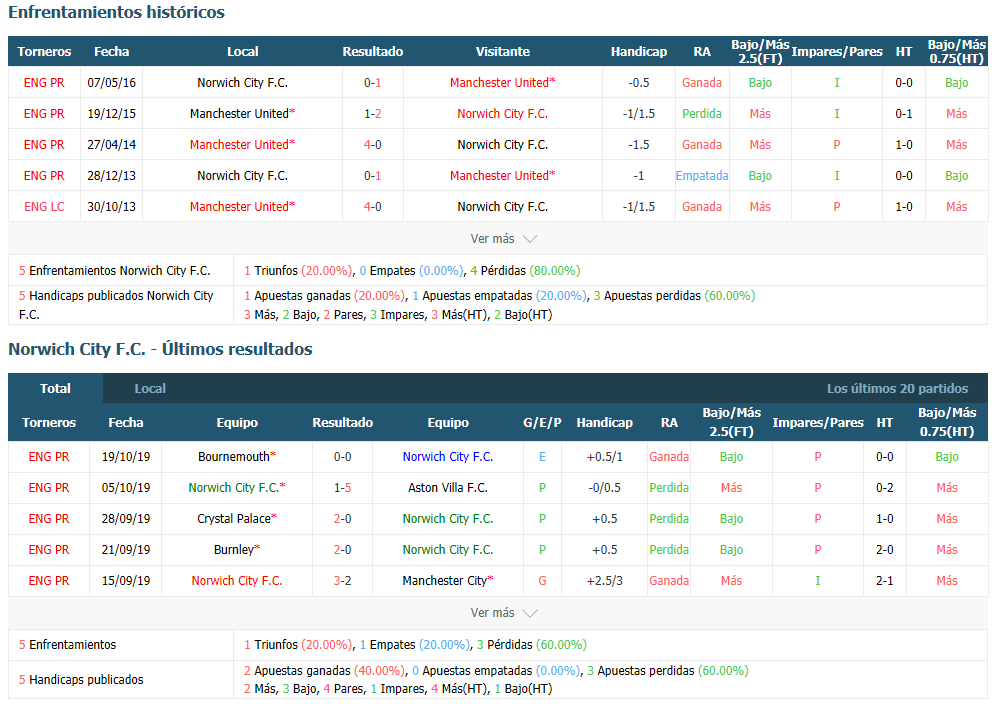Switch to the Local tab
The width and height of the screenshot is (992, 707).
click(x=150, y=388)
